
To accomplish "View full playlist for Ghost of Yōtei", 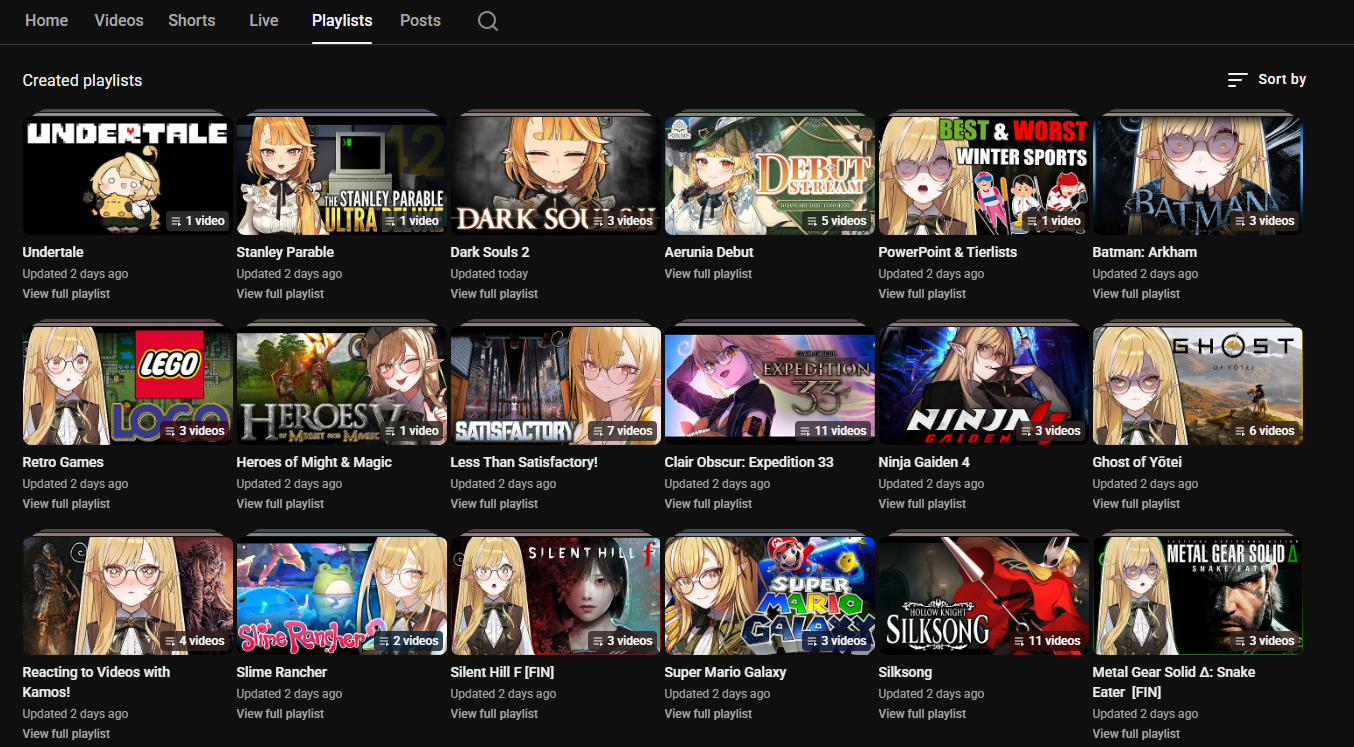I will (x=1136, y=504).
